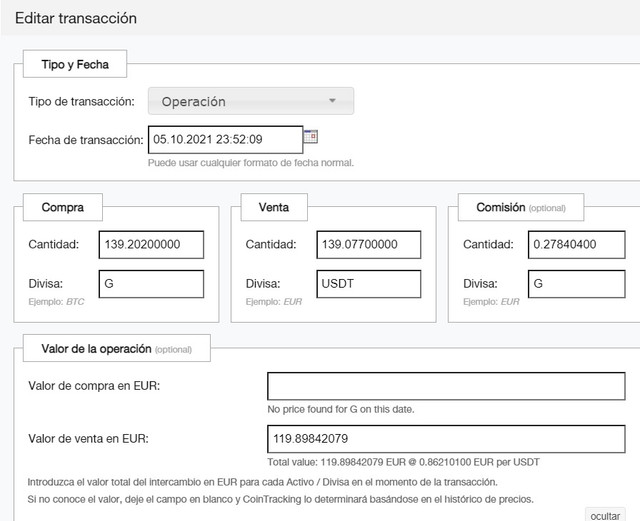This screenshot has width=640, height=521.
Task: Open the calendar date picker icon
Action: pos(311,137)
